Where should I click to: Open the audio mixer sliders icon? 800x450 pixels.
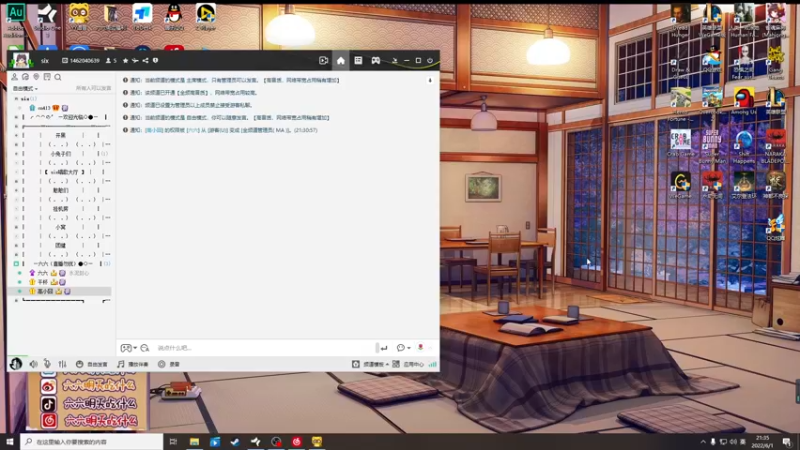(62, 364)
